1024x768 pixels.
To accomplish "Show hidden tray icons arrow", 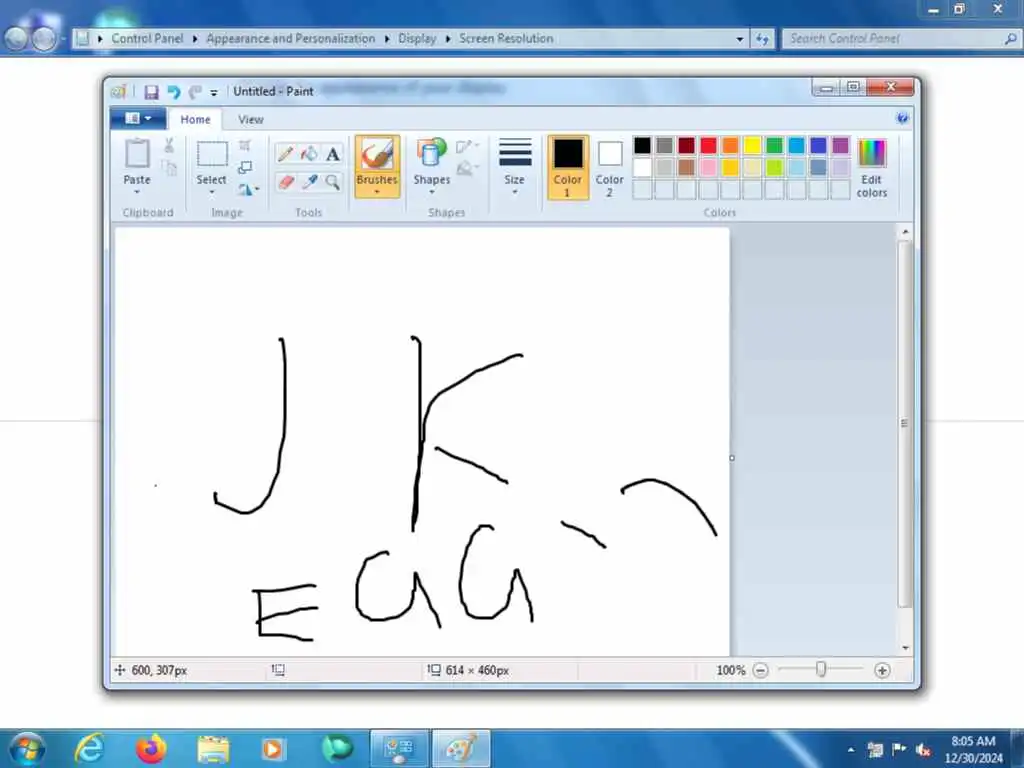I will pyautogui.click(x=851, y=750).
